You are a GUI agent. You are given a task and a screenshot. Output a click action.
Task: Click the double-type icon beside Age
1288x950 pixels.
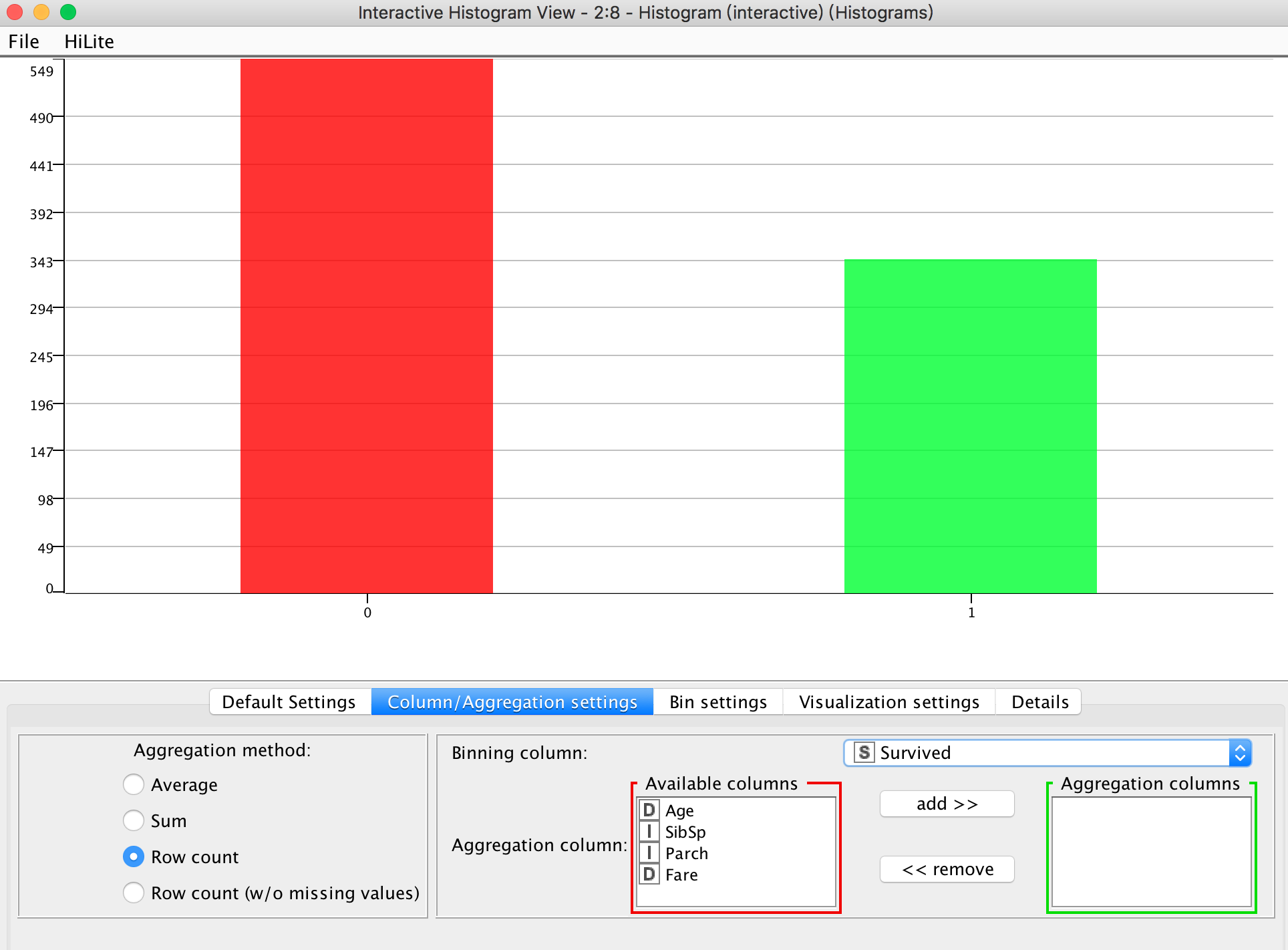coord(649,810)
